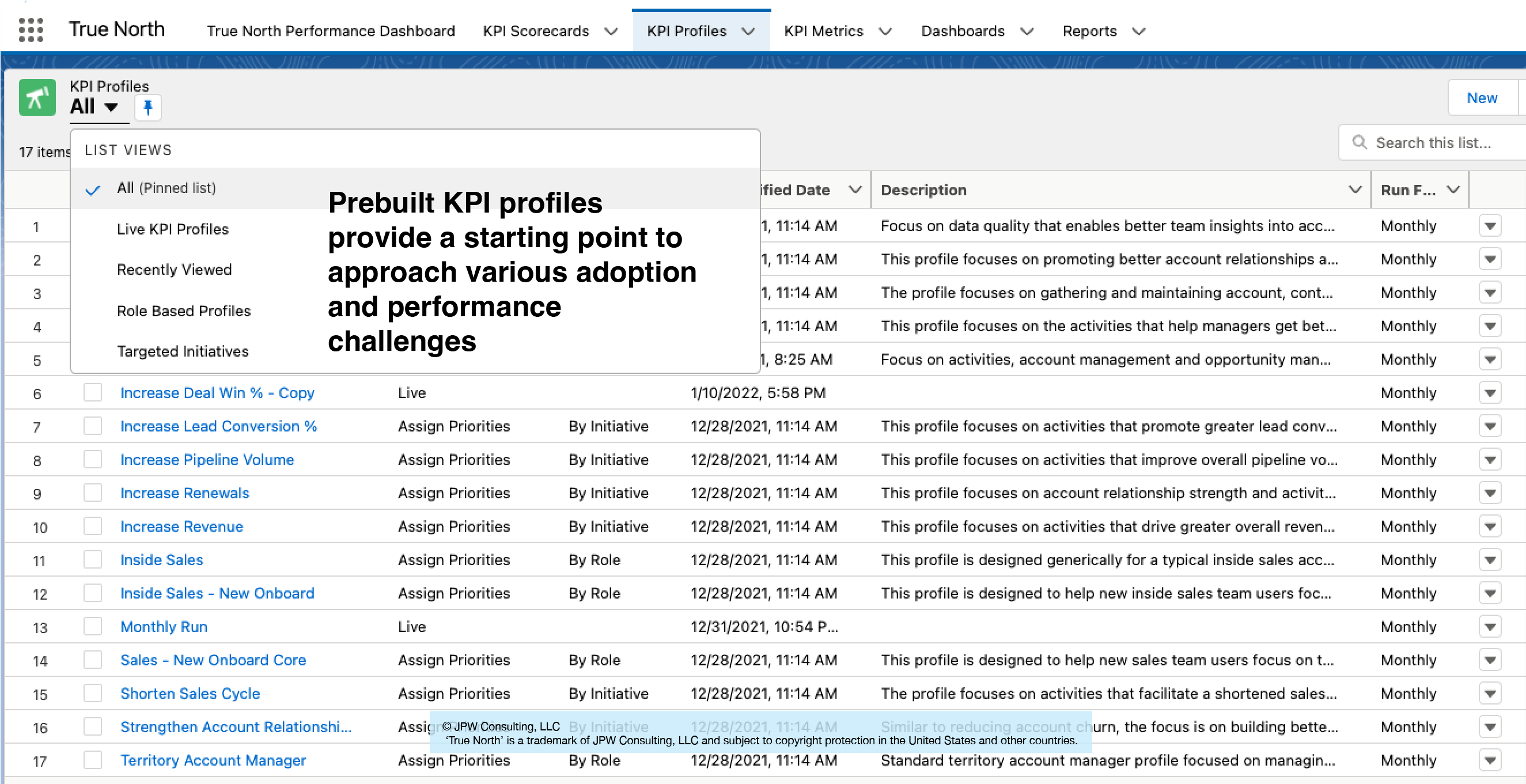Image resolution: width=1526 pixels, height=784 pixels.
Task: Open row actions arrow for Increase Pipeline Volume
Action: click(1490, 460)
